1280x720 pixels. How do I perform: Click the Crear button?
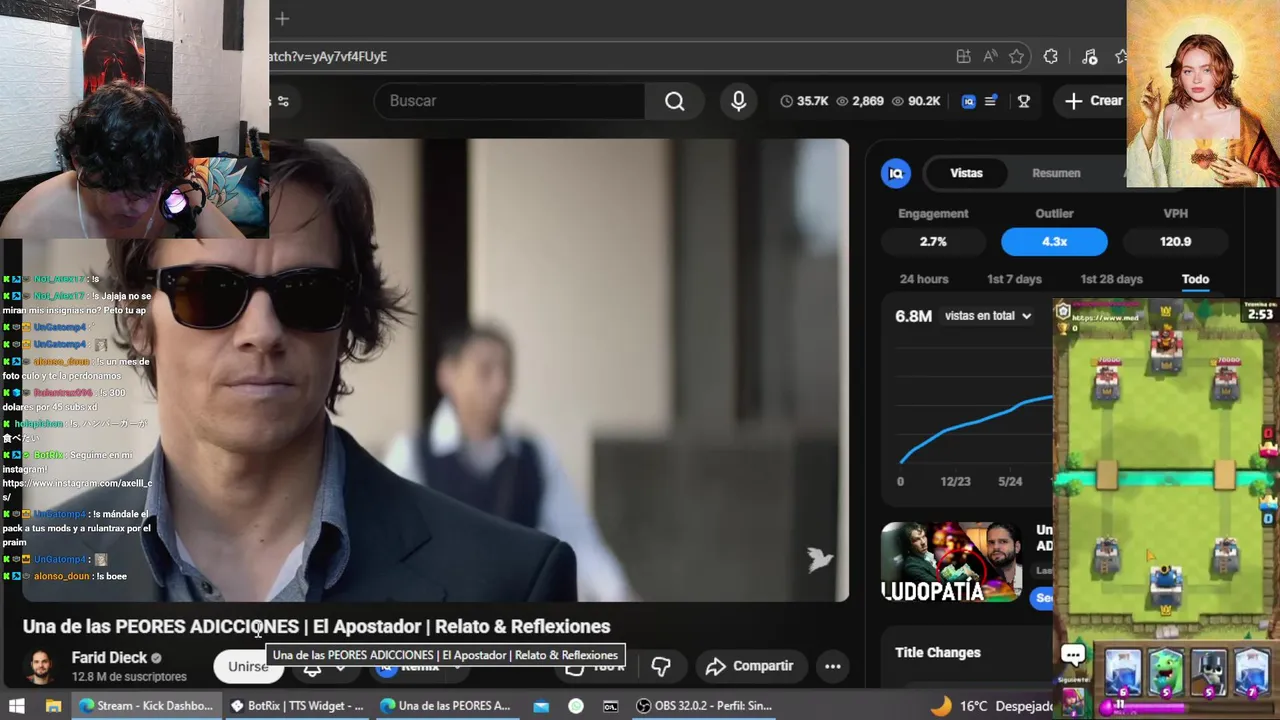tap(1094, 101)
